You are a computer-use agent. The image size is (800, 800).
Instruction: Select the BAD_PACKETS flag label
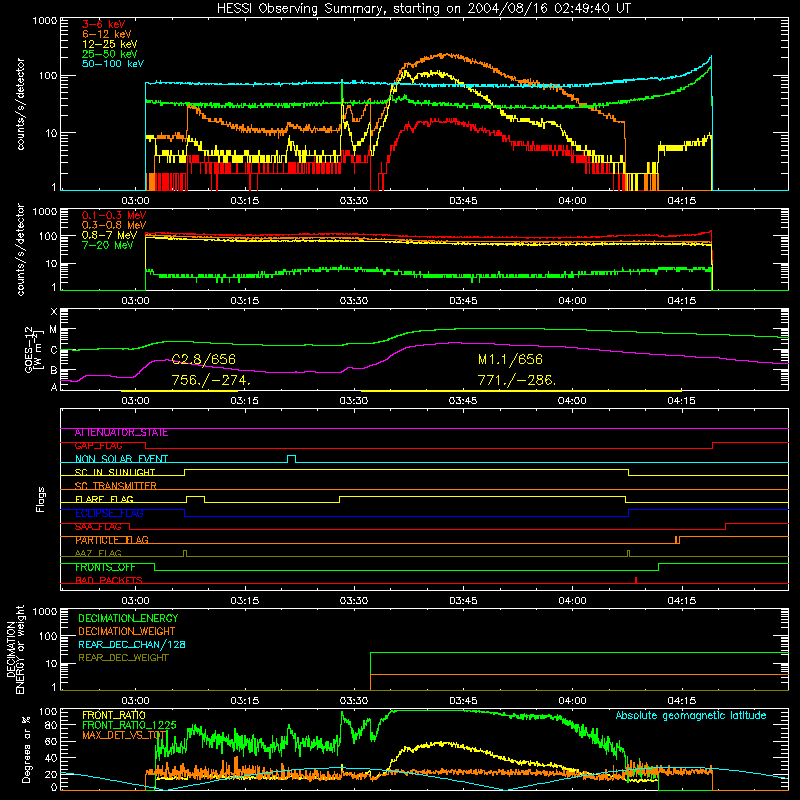109,581
